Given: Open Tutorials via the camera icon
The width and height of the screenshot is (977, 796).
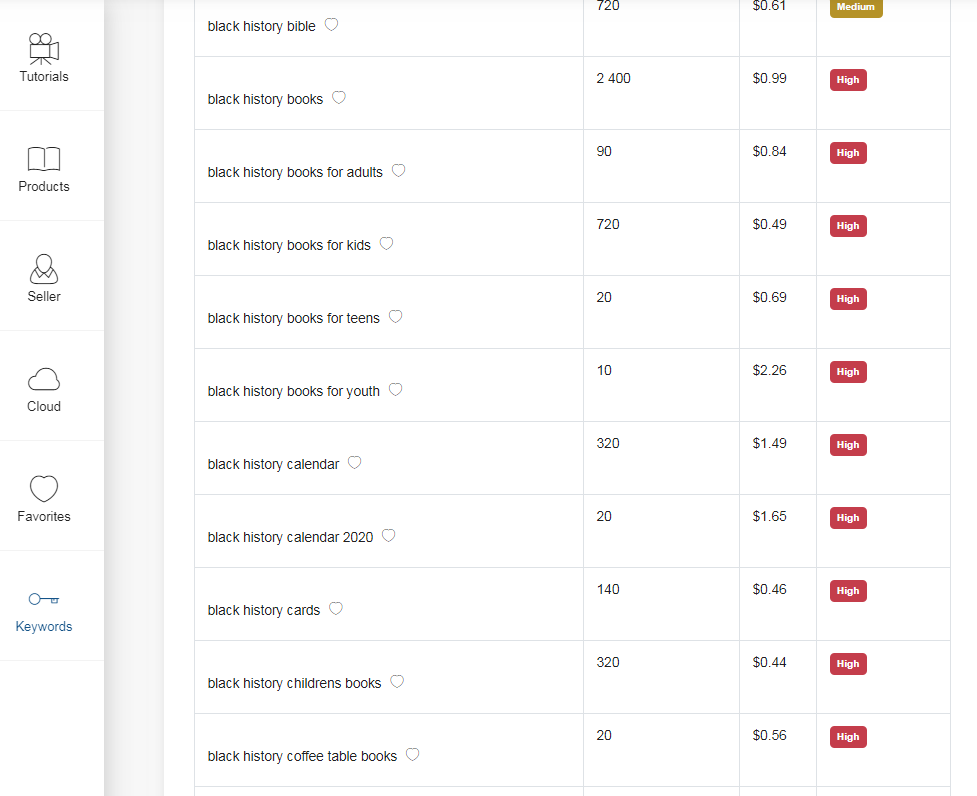Looking at the screenshot, I should tap(44, 49).
